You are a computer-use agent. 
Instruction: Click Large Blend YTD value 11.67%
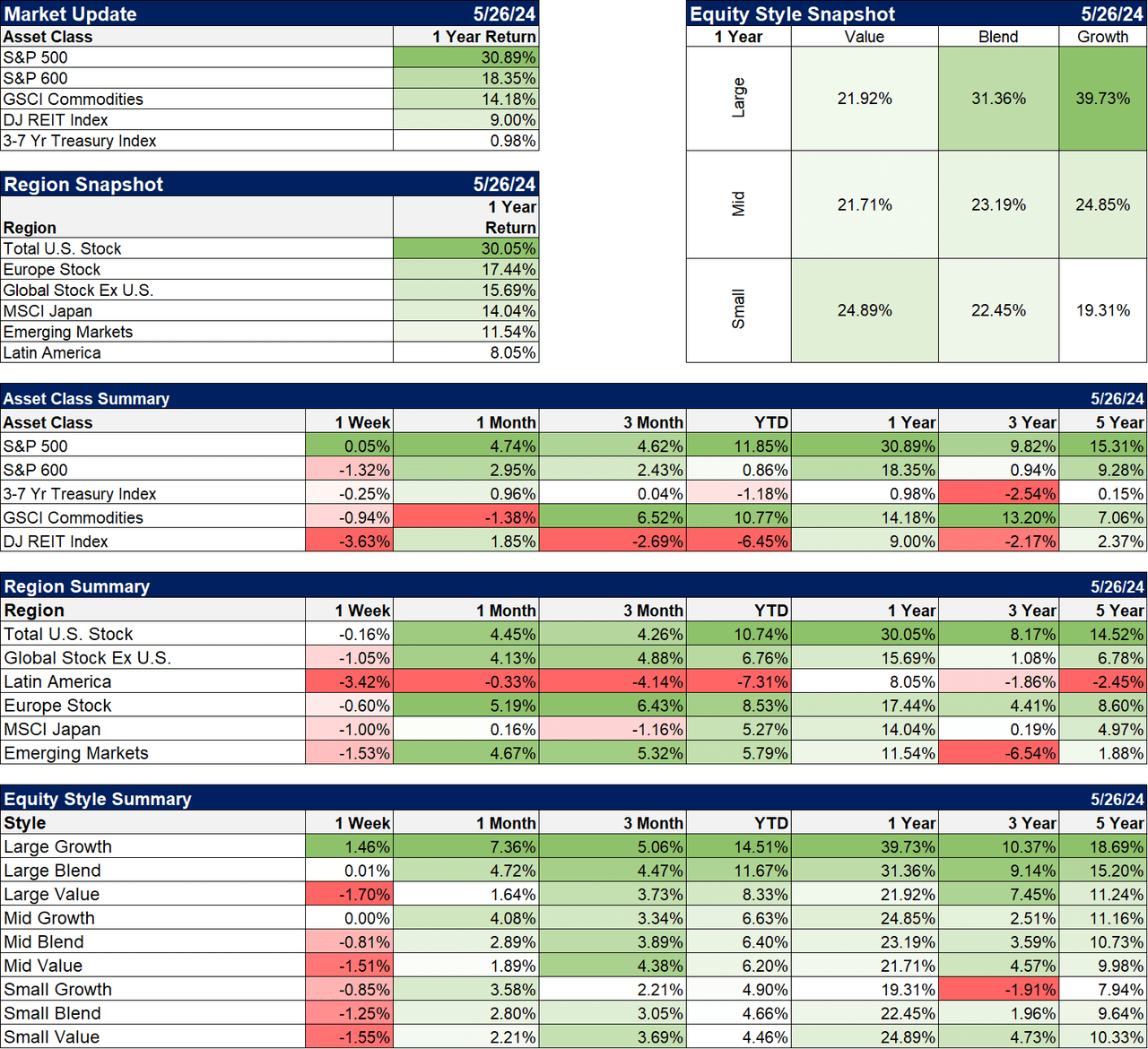pyautogui.click(x=738, y=871)
